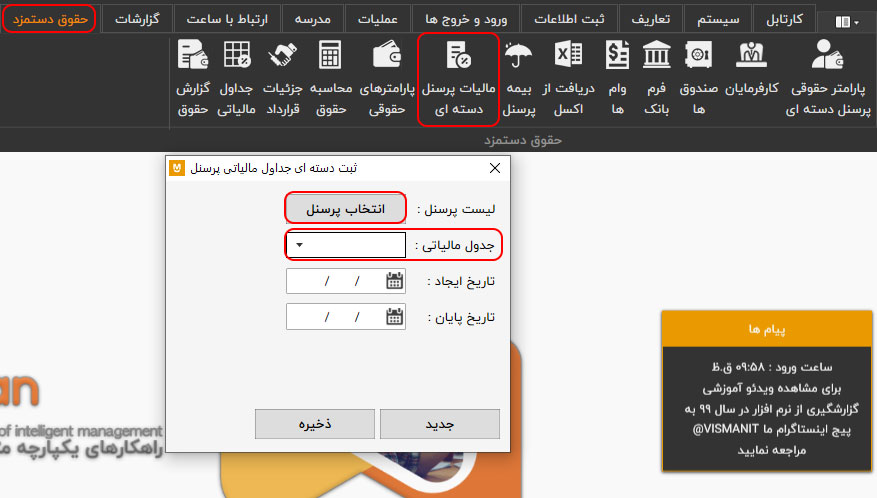Switch to سیستم tab
This screenshot has height=498, width=877.
point(718,19)
